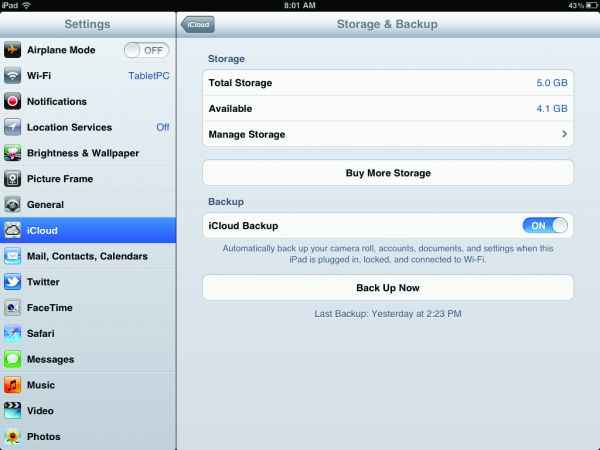This screenshot has height=450, width=600.
Task: Open Messages settings
Action: coord(88,359)
